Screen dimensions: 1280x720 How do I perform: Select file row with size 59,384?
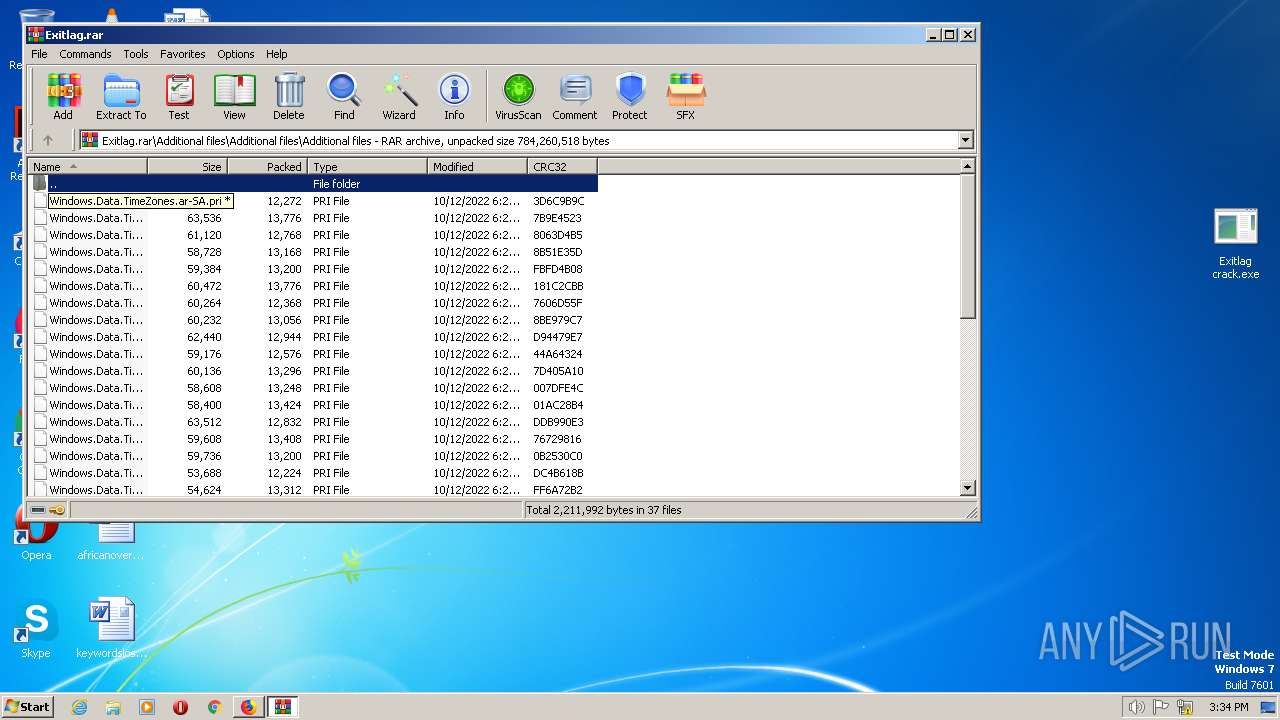[314, 269]
